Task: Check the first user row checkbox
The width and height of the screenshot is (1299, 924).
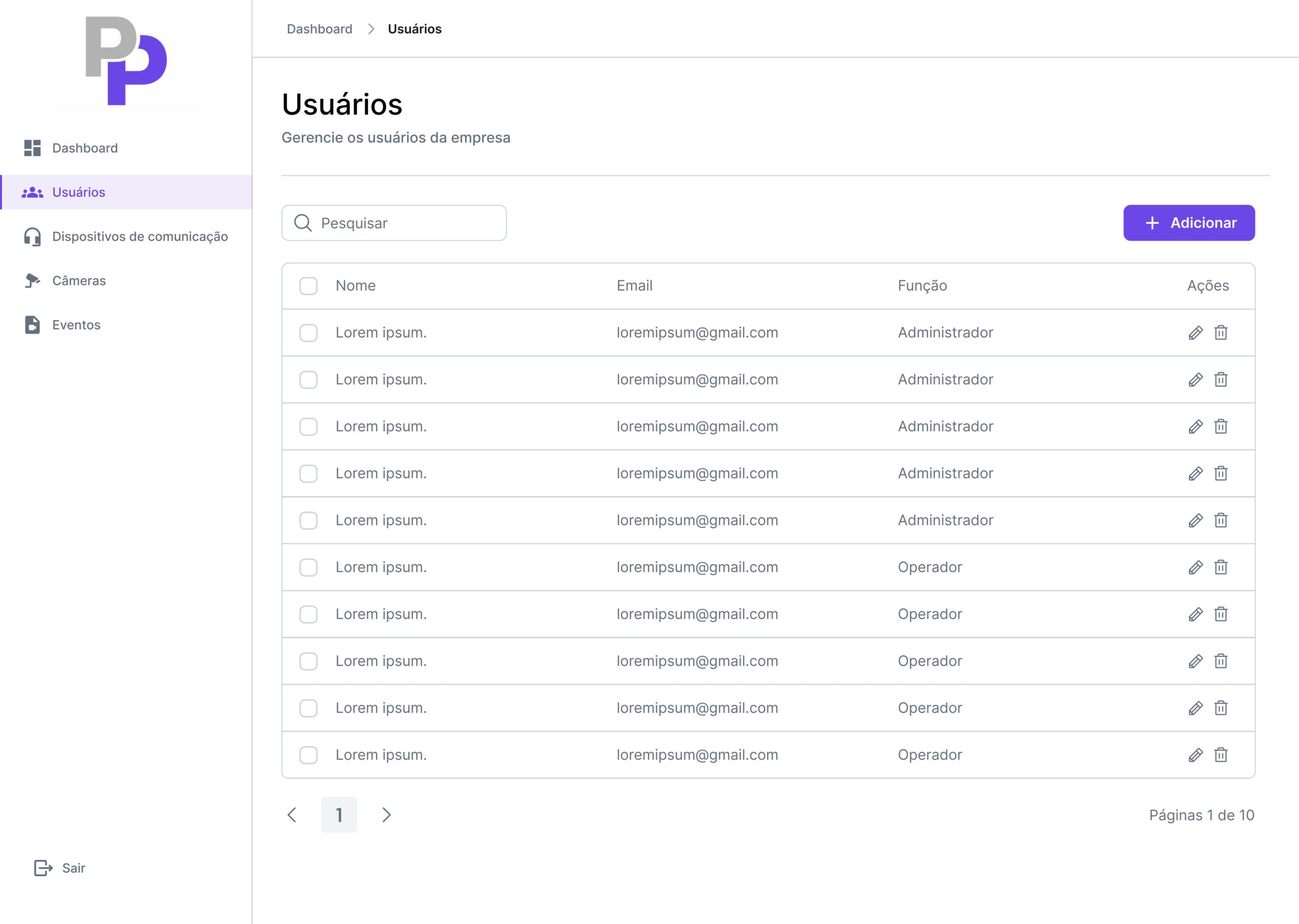Action: click(x=309, y=333)
